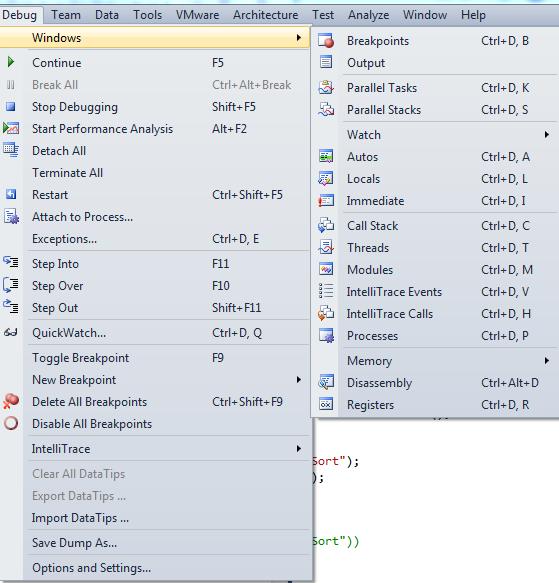Click the Ctrl+D, M shortcut text
559x583 pixels.
pyautogui.click(x=507, y=270)
